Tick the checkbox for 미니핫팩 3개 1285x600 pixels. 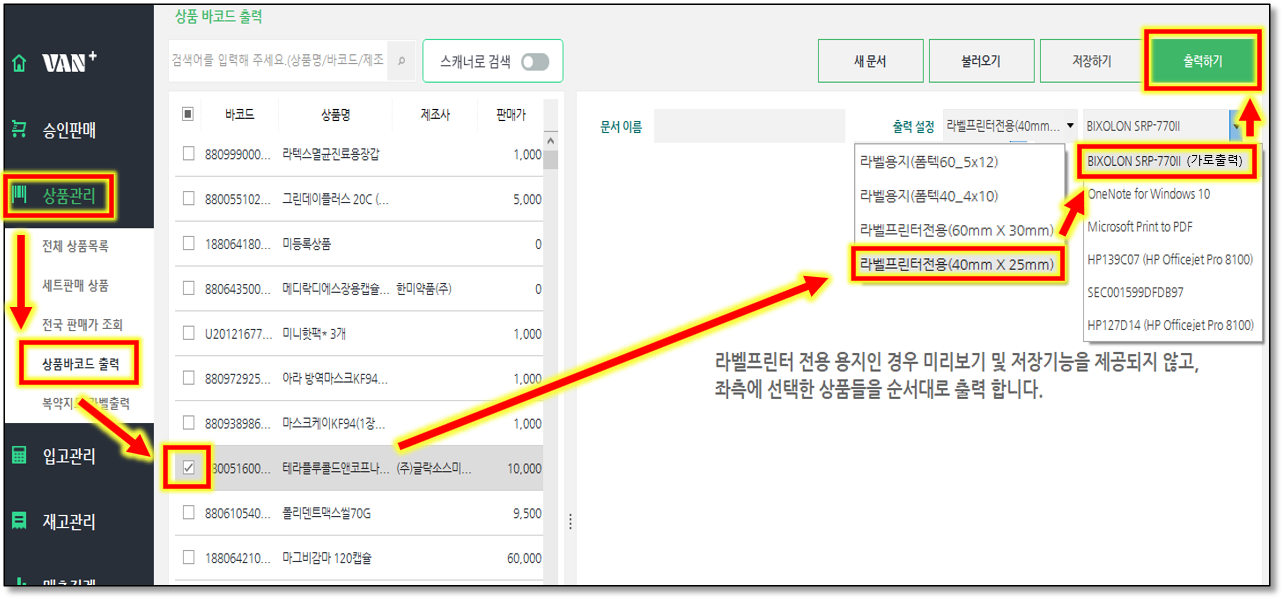click(x=188, y=334)
